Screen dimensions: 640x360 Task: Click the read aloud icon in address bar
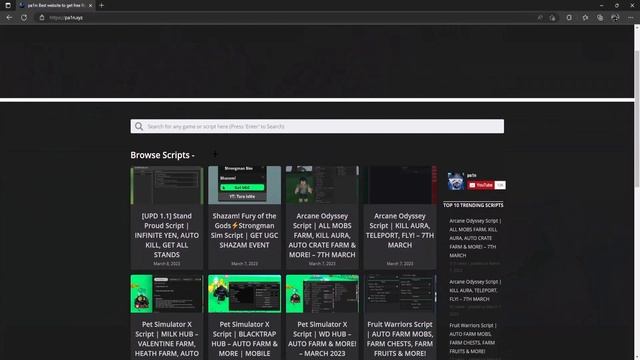point(540,18)
